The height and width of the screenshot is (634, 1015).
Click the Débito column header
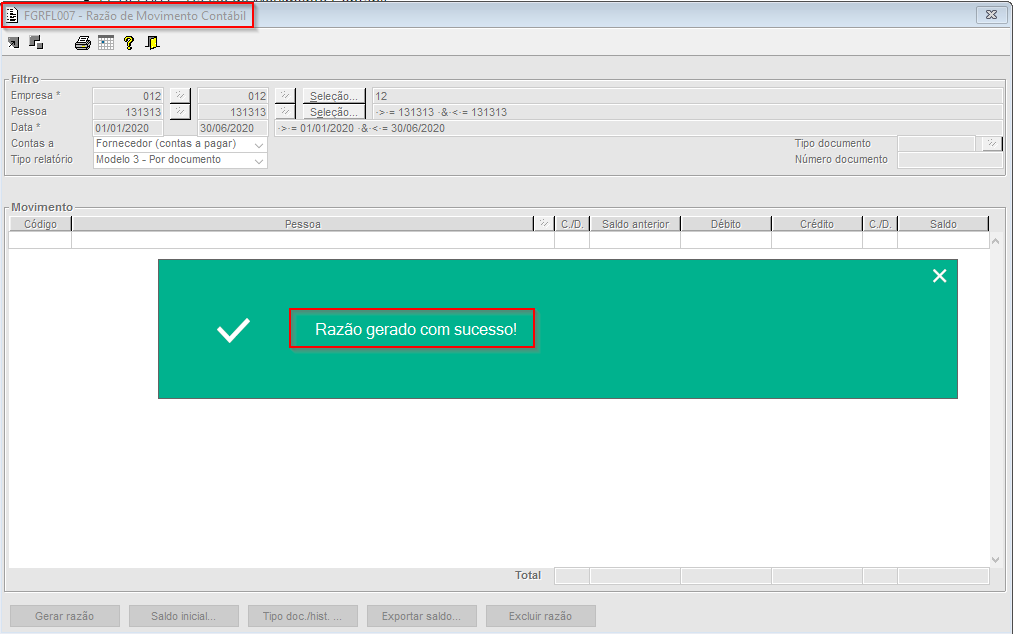click(726, 224)
